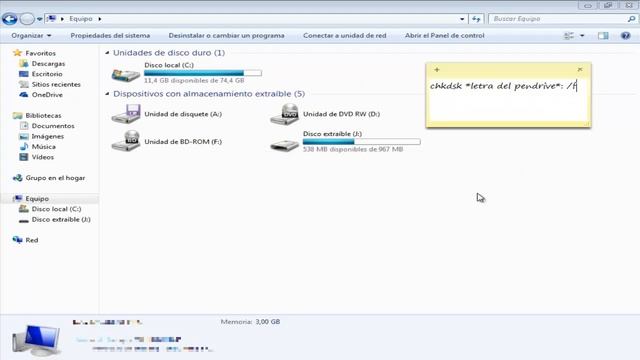Add a new sticky note with plus

pyautogui.click(x=437, y=70)
